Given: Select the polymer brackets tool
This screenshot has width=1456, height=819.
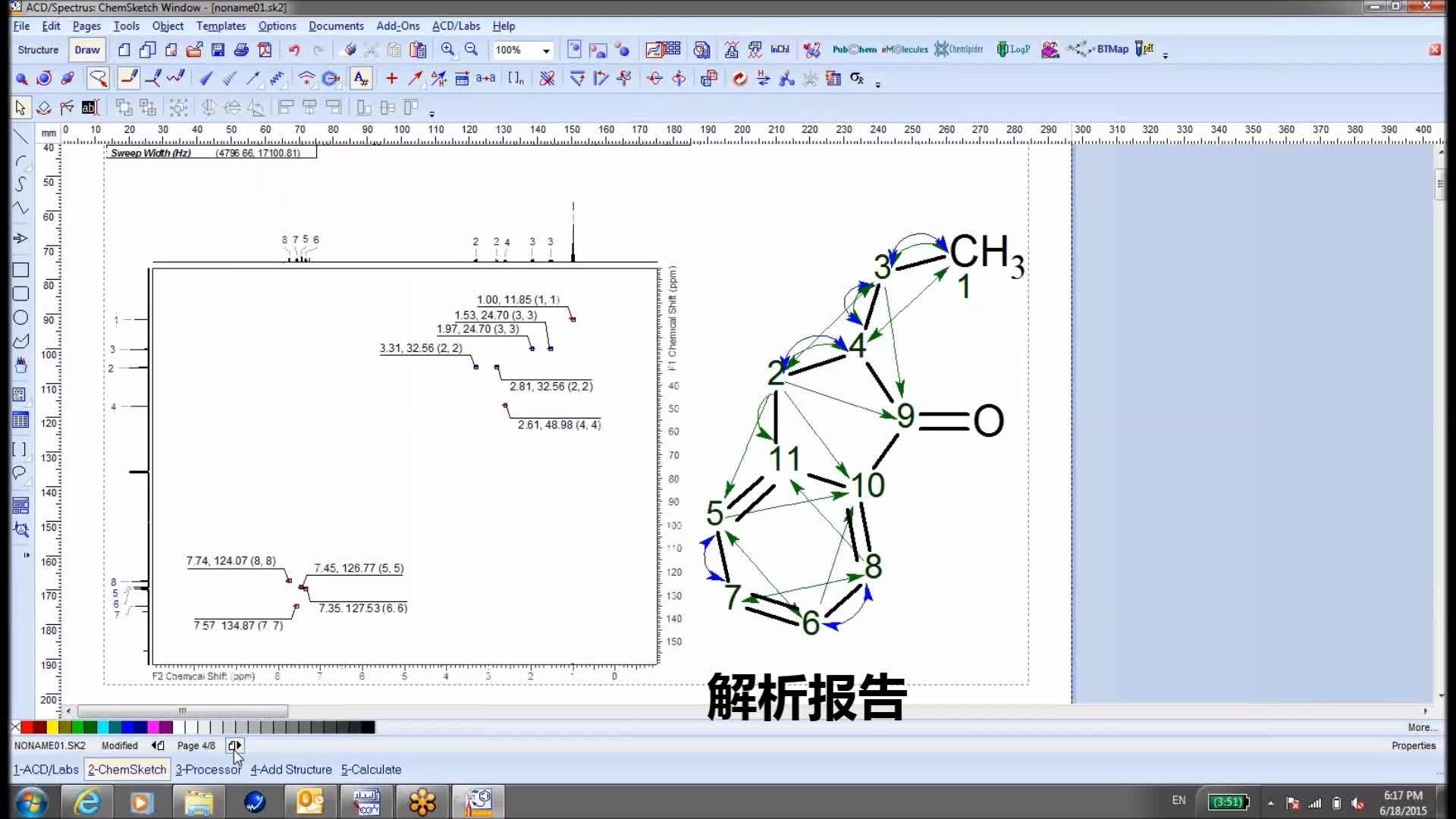Looking at the screenshot, I should 516,79.
